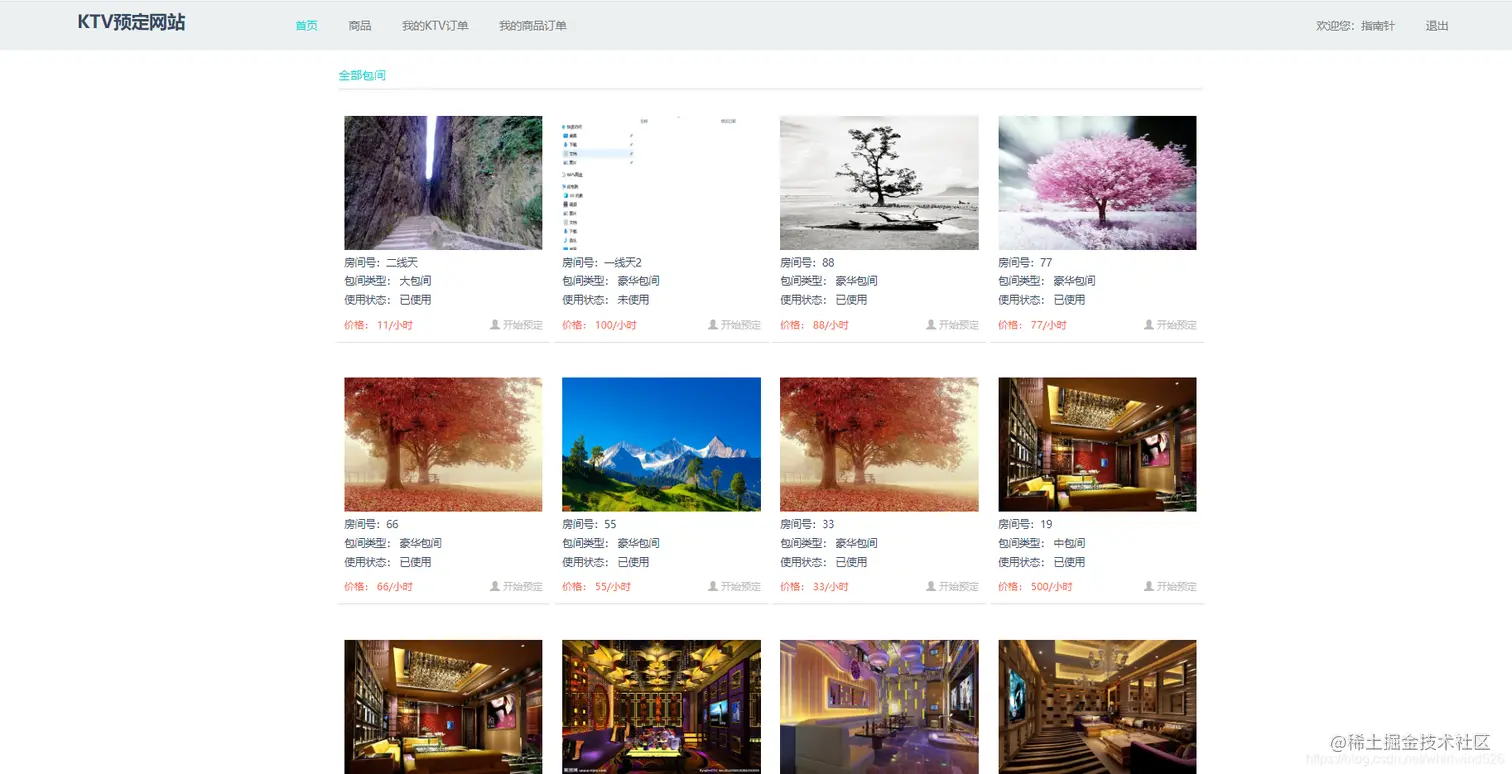1512x774 pixels.
Task: Click the person icon in room 19 card
Action: pos(1148,587)
